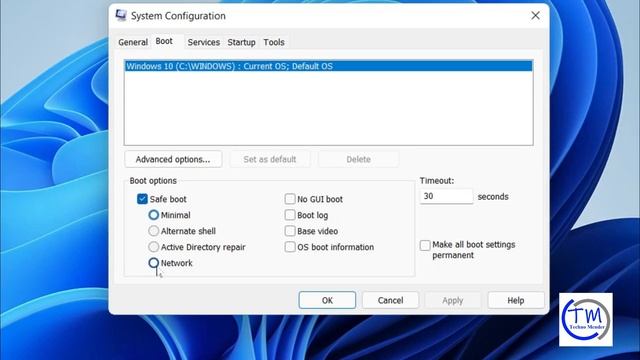The height and width of the screenshot is (360, 640).
Task: Select Active Directory repair option
Action: [x=153, y=247]
